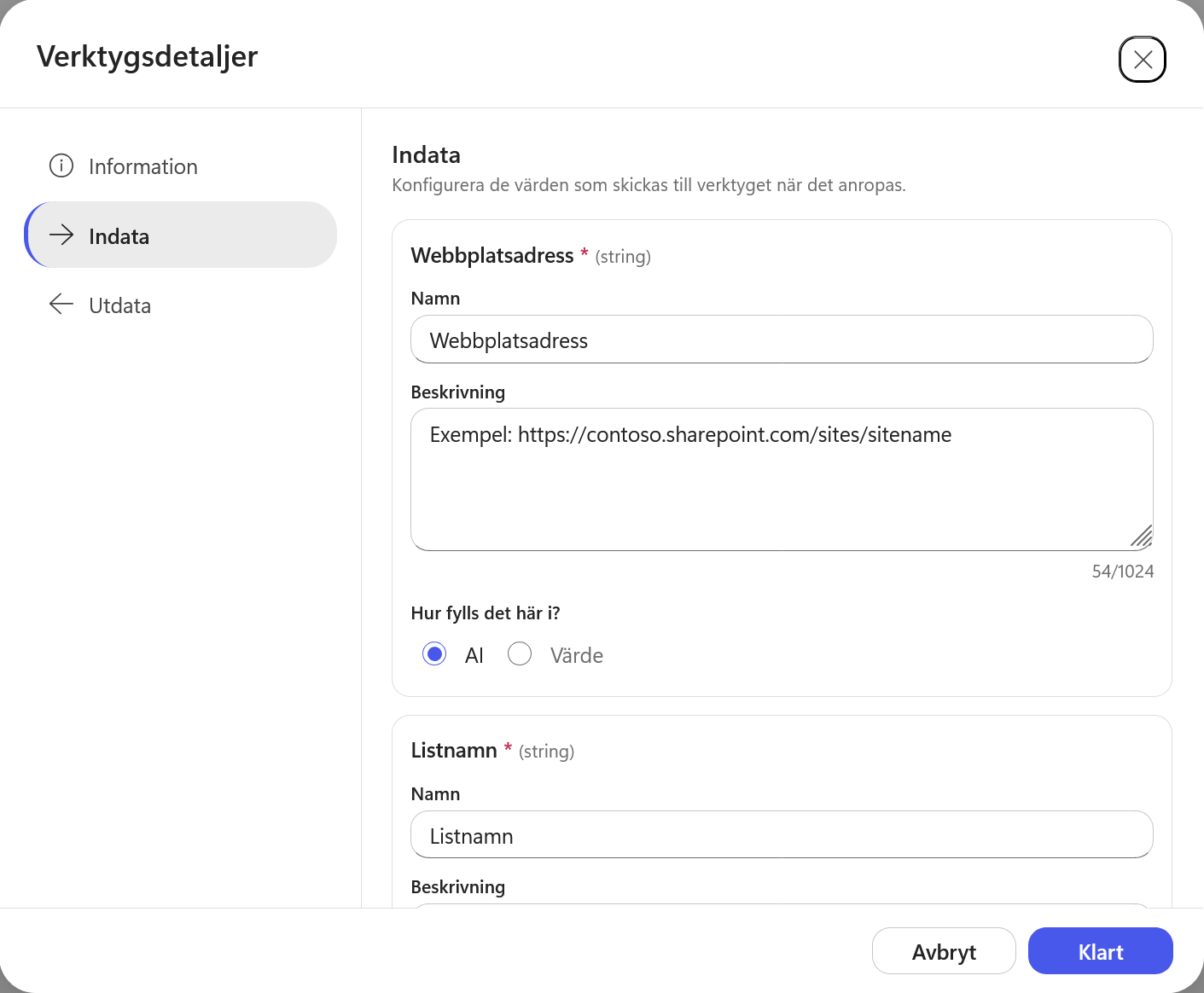Click the Klart button
1204x993 pixels.
[x=1100, y=951]
